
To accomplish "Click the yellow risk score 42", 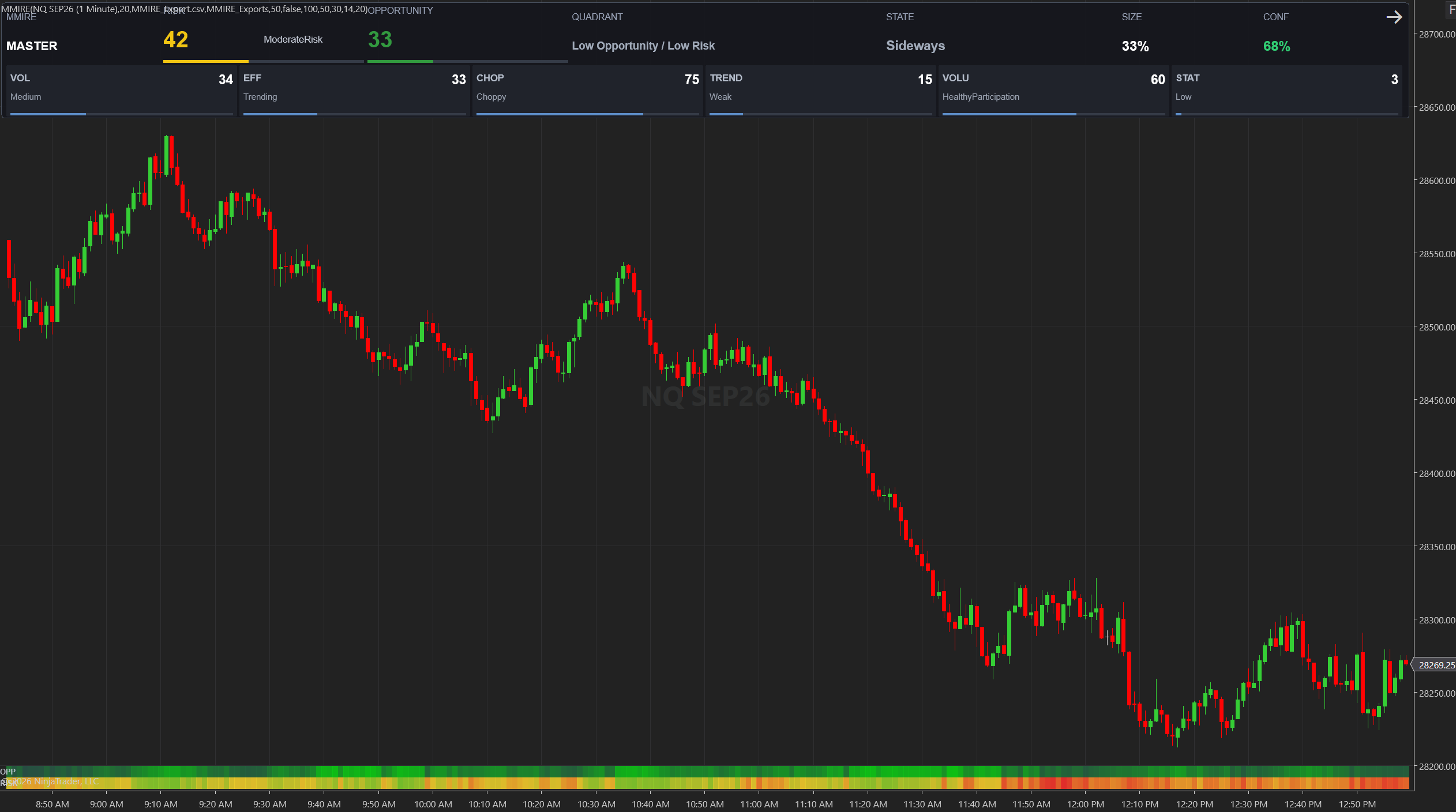I will point(176,40).
